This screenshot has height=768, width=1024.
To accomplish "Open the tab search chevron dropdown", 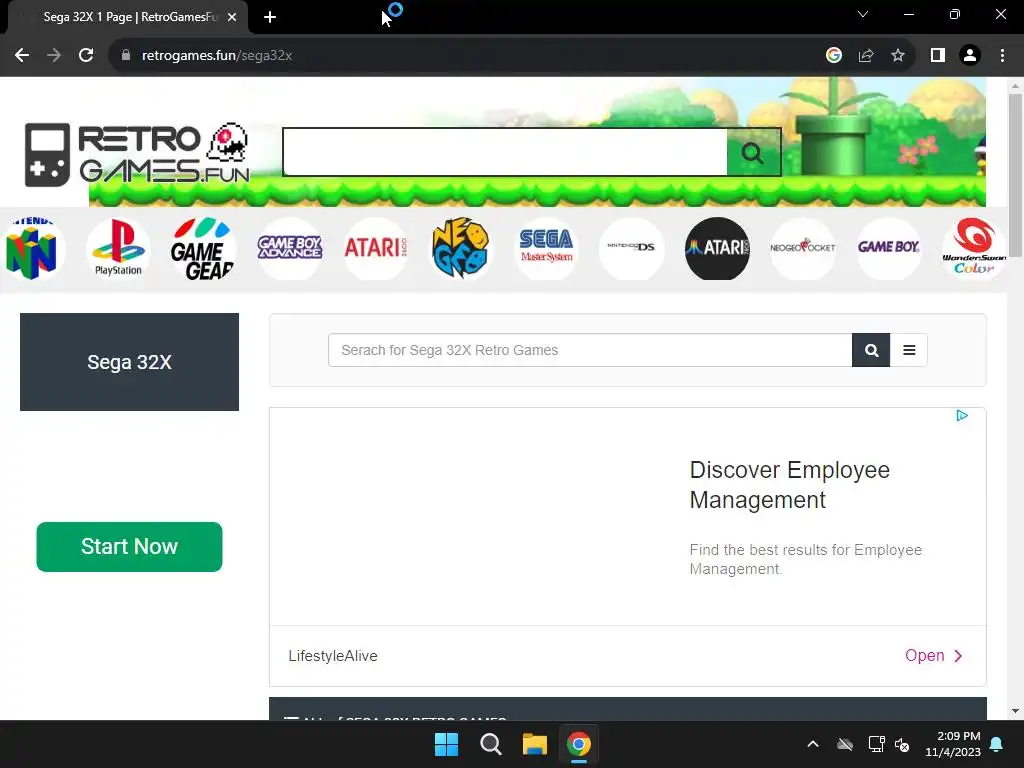I will tap(863, 14).
